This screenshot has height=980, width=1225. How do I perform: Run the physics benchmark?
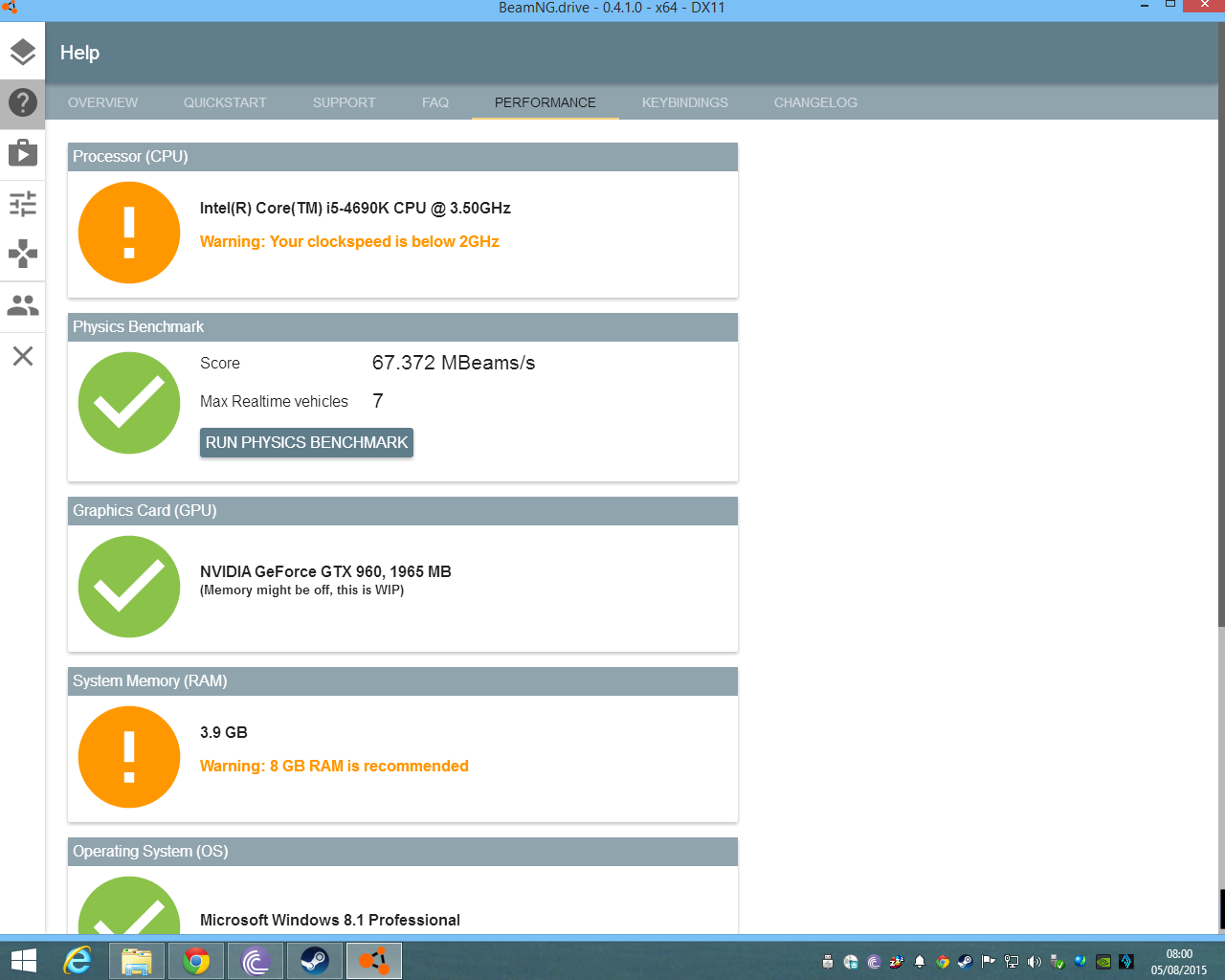pyautogui.click(x=306, y=442)
